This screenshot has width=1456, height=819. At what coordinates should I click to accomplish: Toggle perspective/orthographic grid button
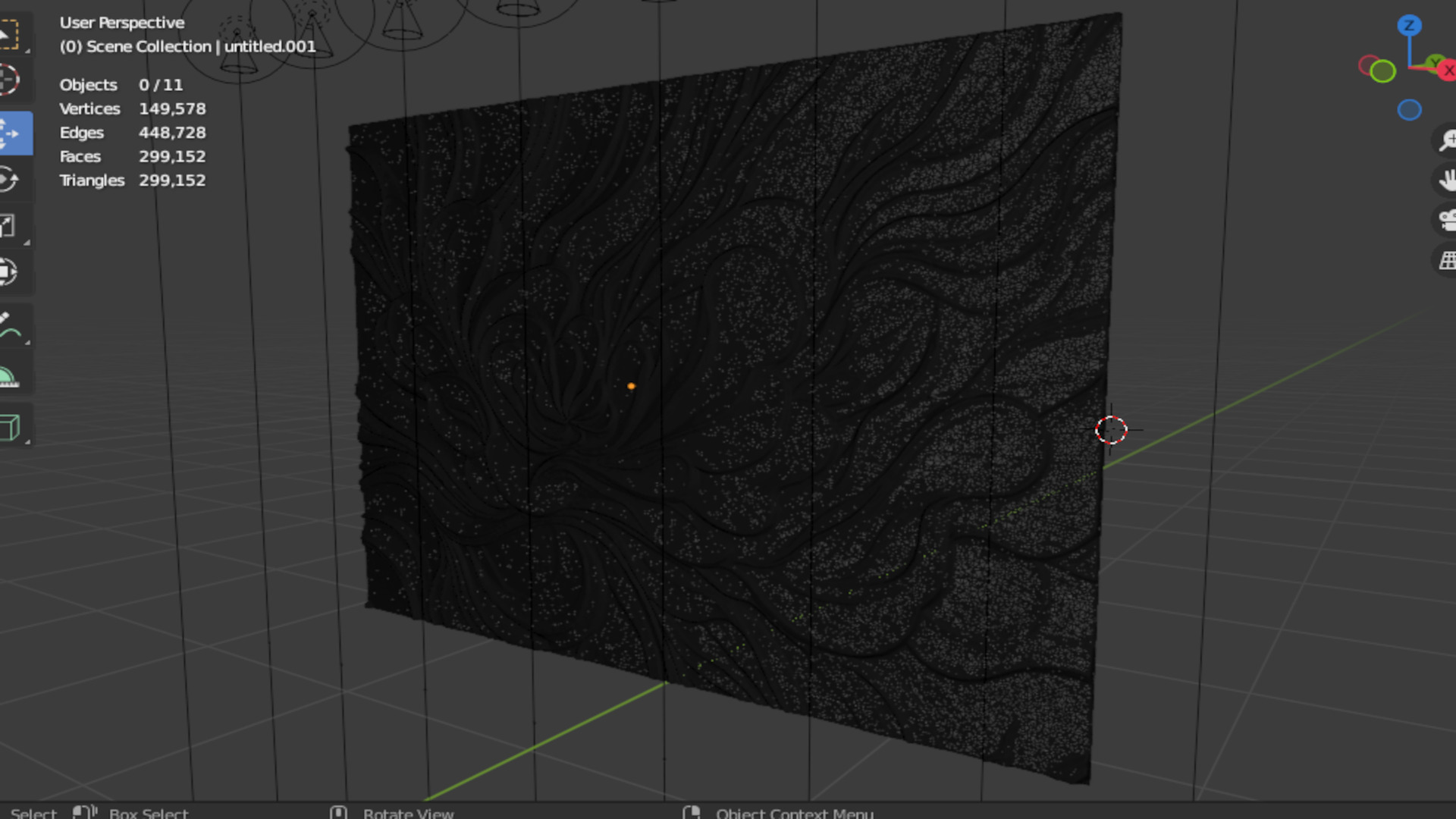coord(1447,260)
